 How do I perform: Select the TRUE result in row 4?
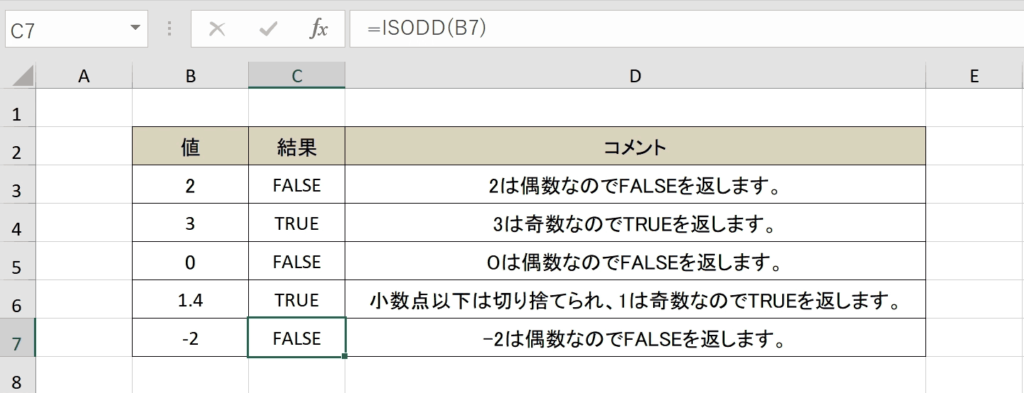coord(296,223)
